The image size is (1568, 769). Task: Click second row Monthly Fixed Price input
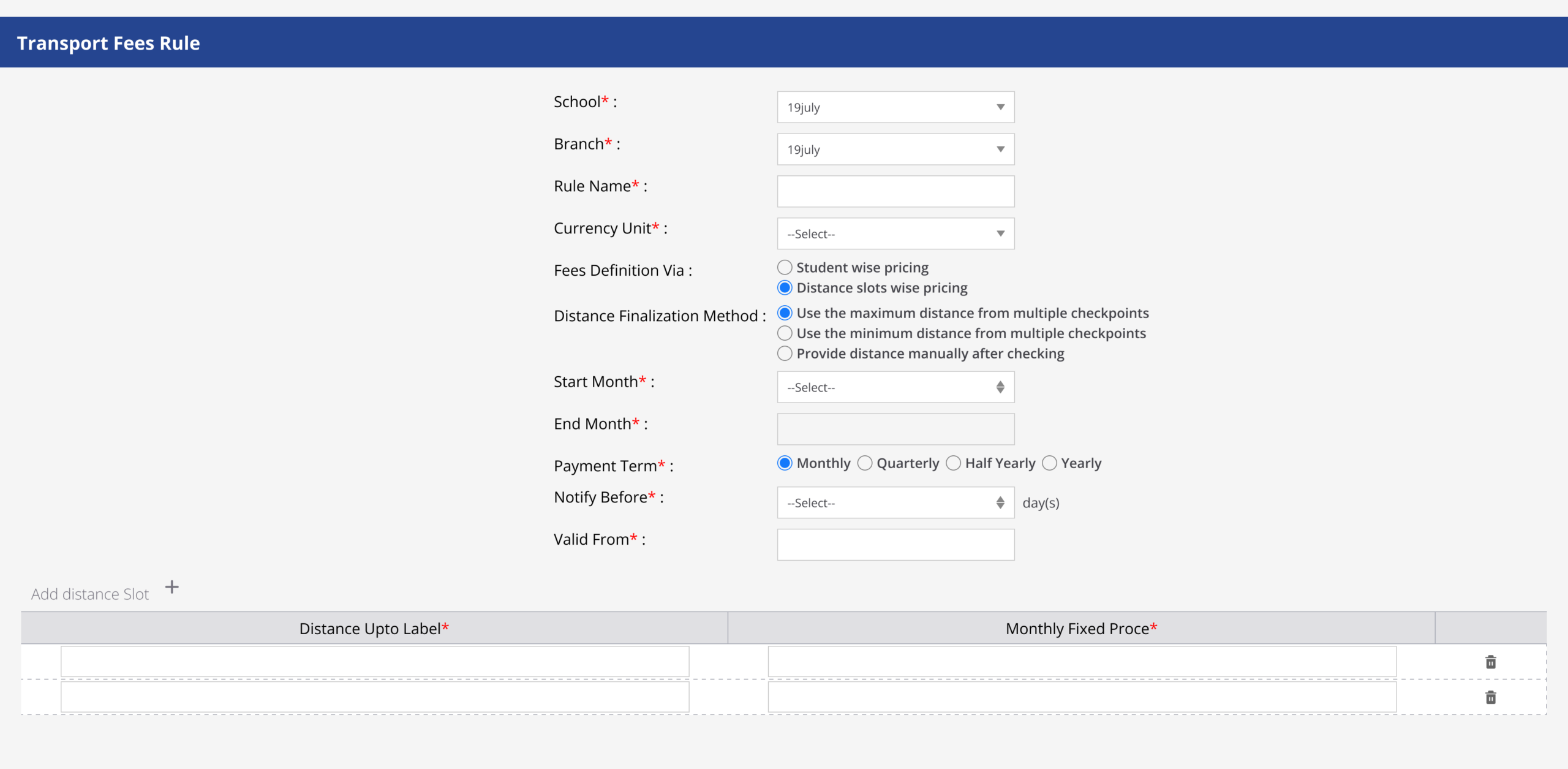(1082, 697)
